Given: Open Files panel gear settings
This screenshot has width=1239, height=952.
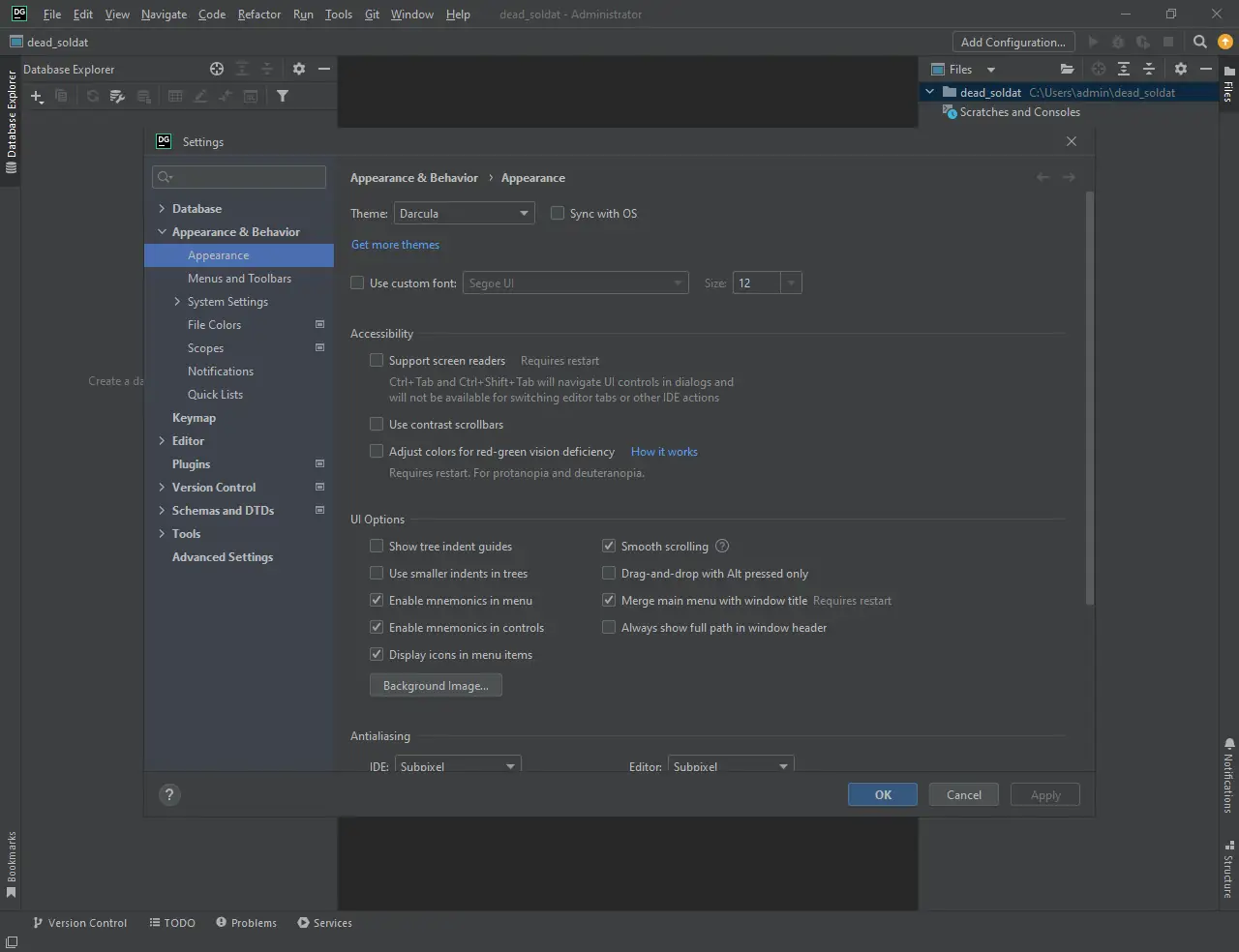Looking at the screenshot, I should pyautogui.click(x=1180, y=69).
